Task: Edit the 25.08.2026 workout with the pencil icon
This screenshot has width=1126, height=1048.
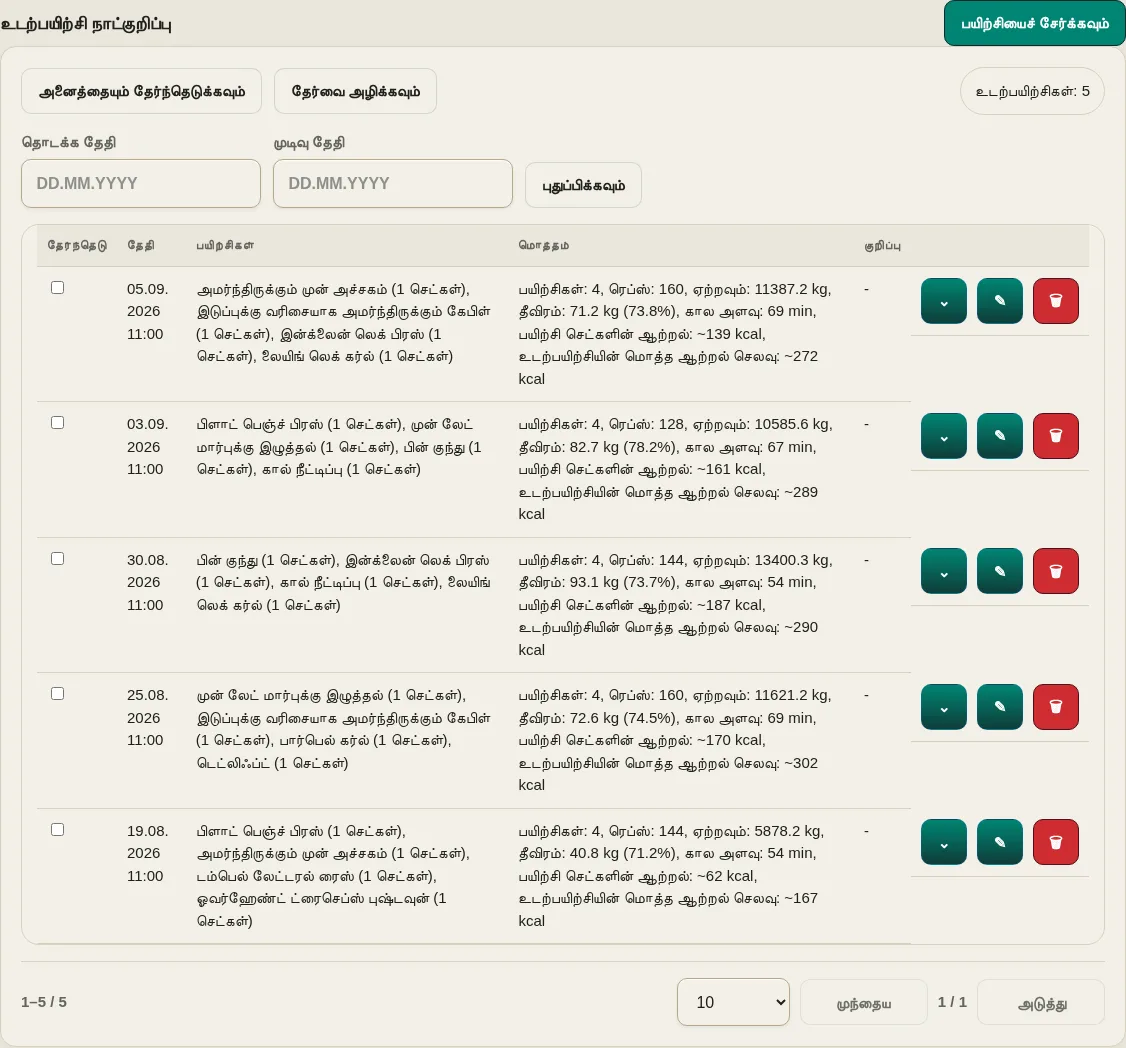Action: point(1000,707)
